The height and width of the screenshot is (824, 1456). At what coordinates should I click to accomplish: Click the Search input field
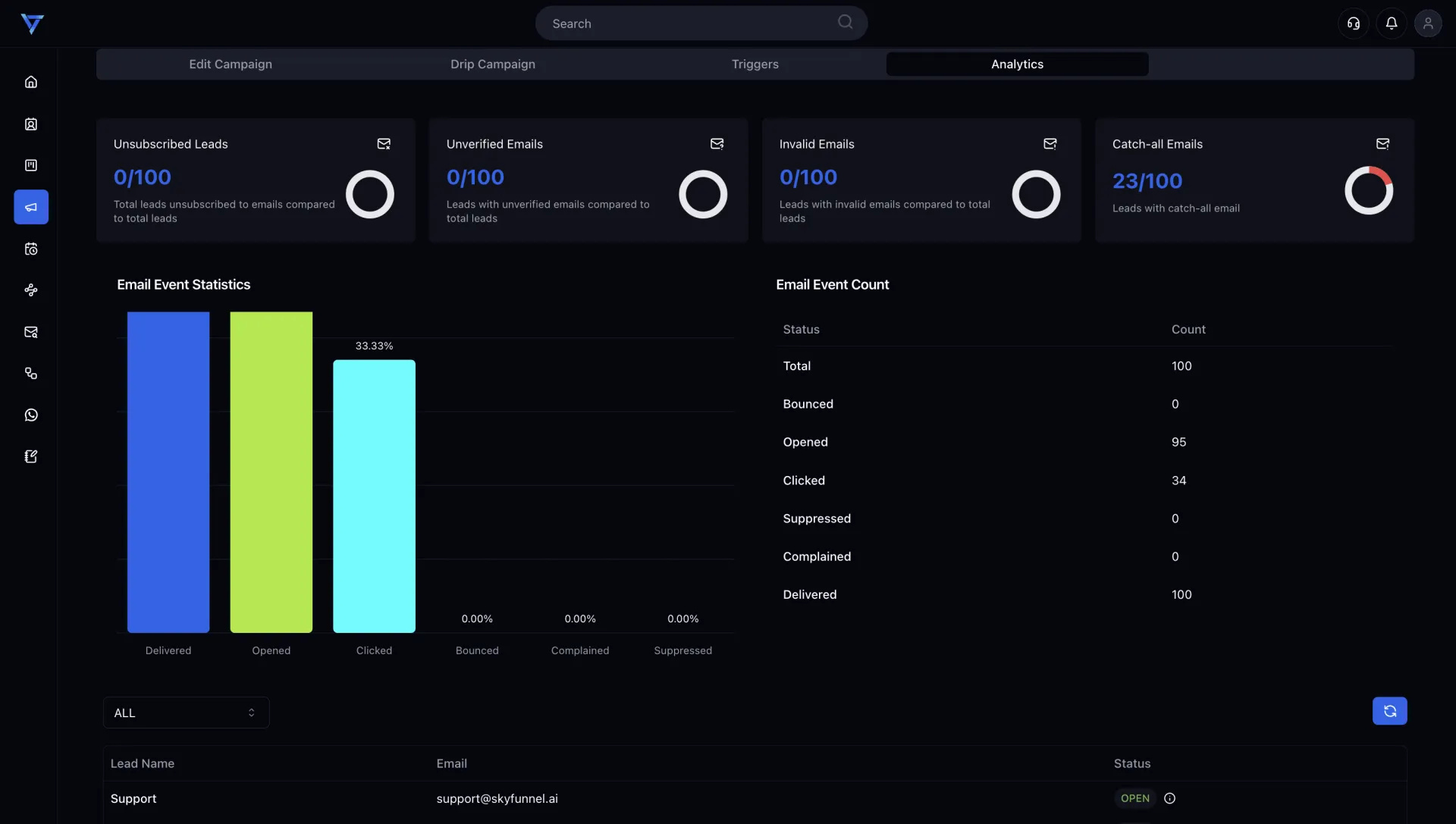[x=690, y=23]
